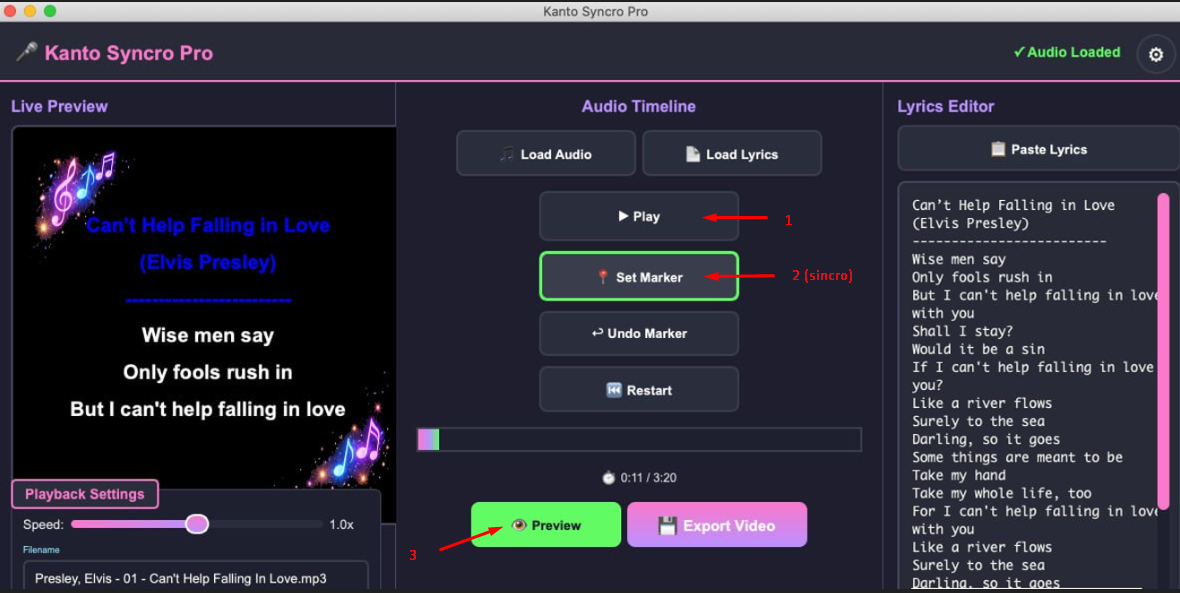
Task: Click the stopwatch time display icon
Action: click(x=608, y=478)
